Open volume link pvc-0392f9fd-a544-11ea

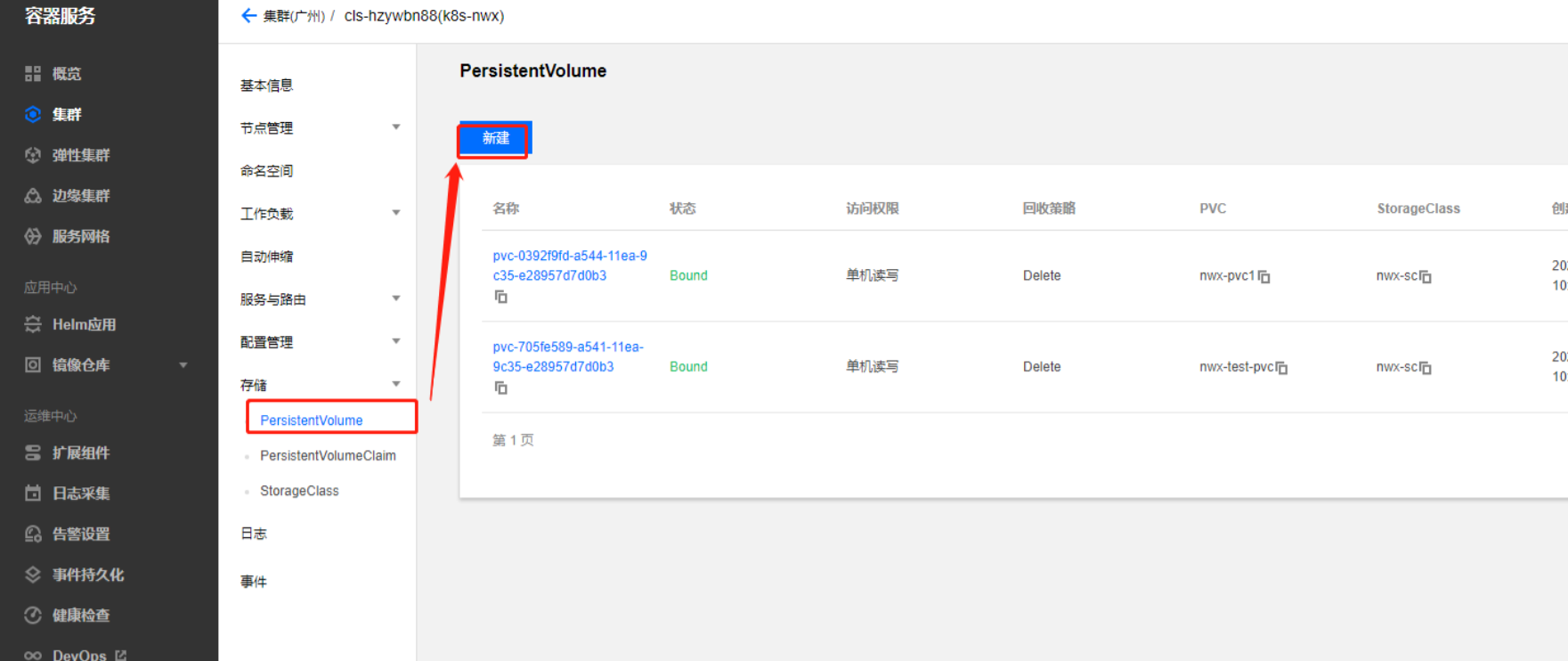[x=570, y=265]
